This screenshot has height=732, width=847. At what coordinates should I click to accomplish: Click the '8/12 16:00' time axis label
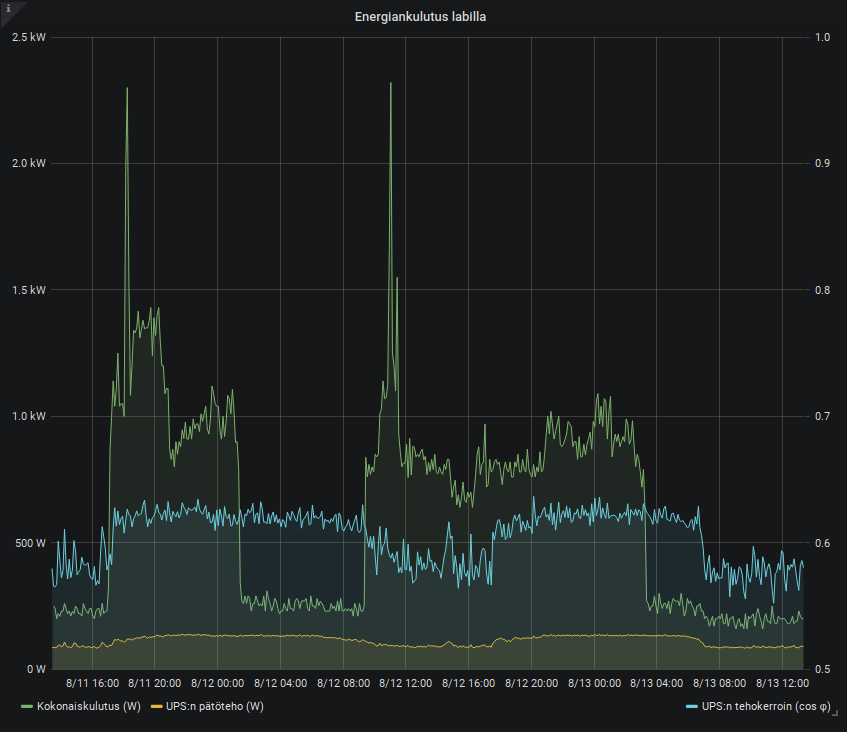468,683
